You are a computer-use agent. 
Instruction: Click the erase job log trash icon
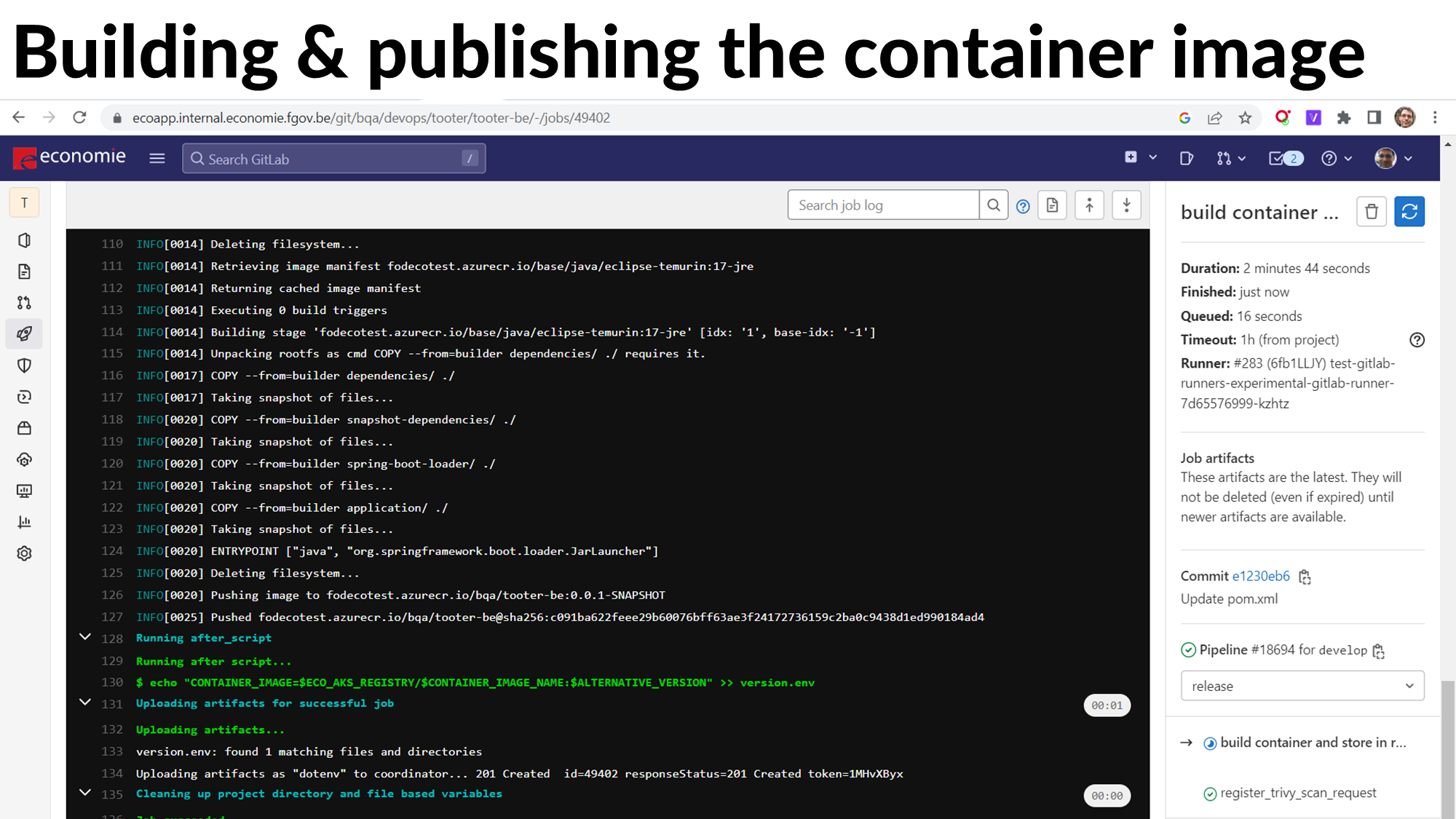(x=1371, y=212)
